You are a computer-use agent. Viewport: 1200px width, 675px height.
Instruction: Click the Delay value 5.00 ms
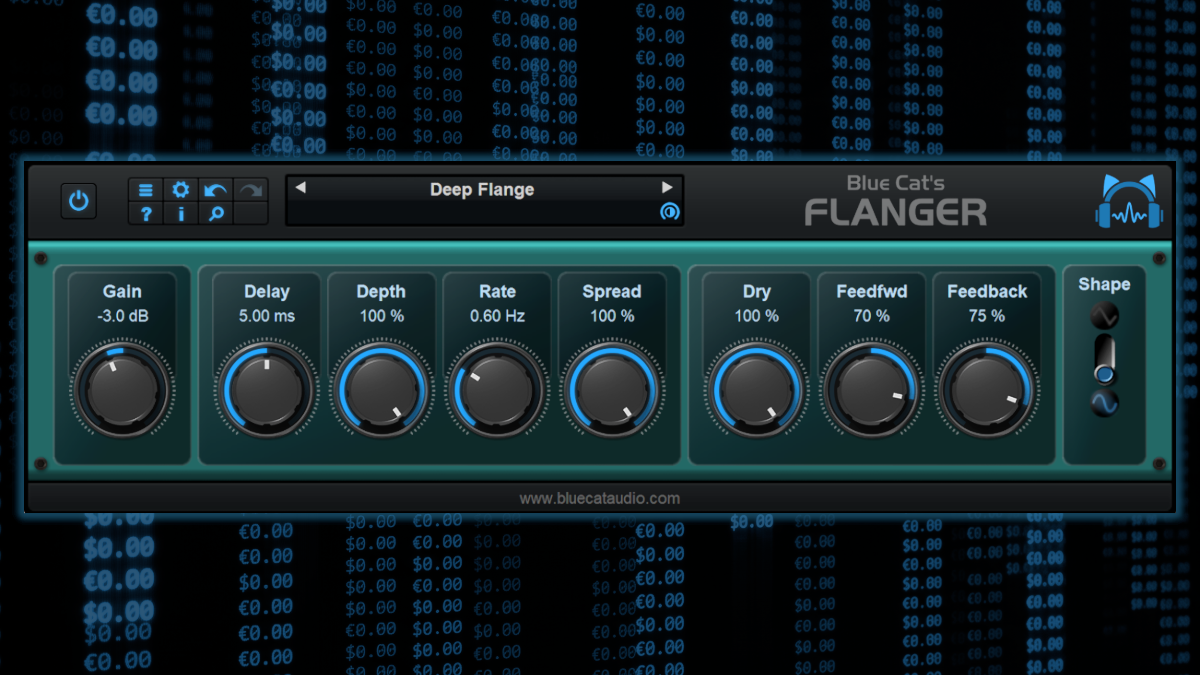click(266, 316)
